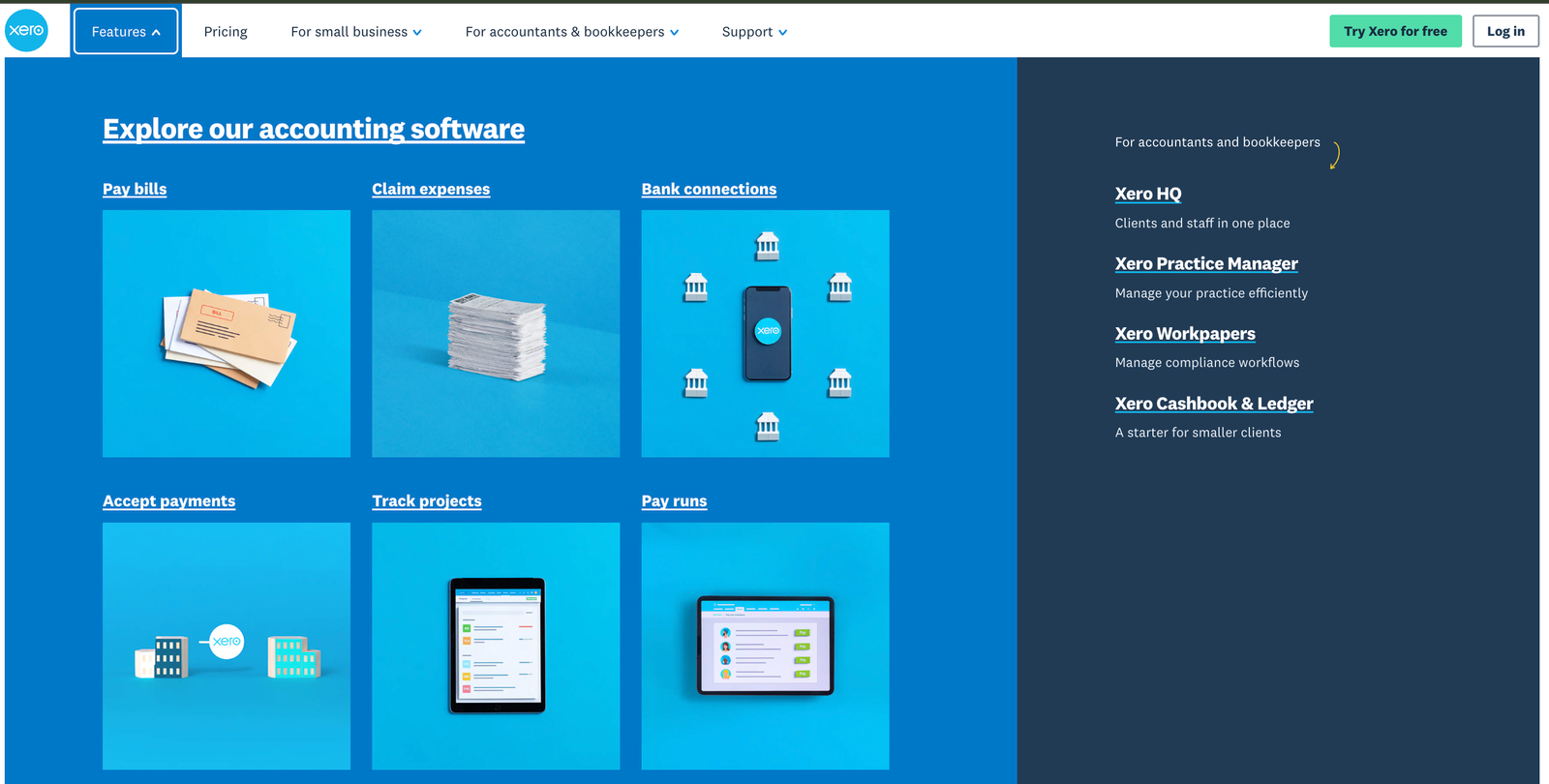Image resolution: width=1549 pixels, height=784 pixels.
Task: Select the Accept payments buildings image
Action: (227, 646)
